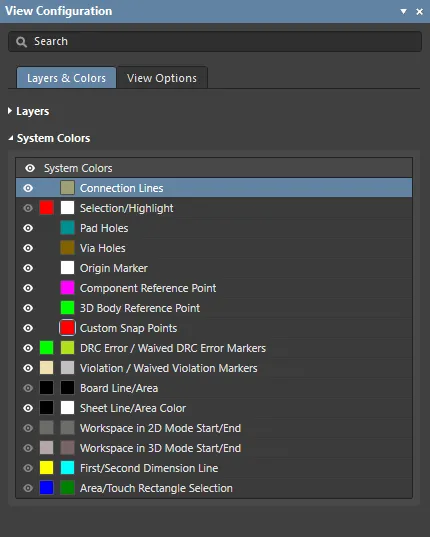Toggle Pad Holes visibility eye
The height and width of the screenshot is (537, 430).
click(x=28, y=228)
